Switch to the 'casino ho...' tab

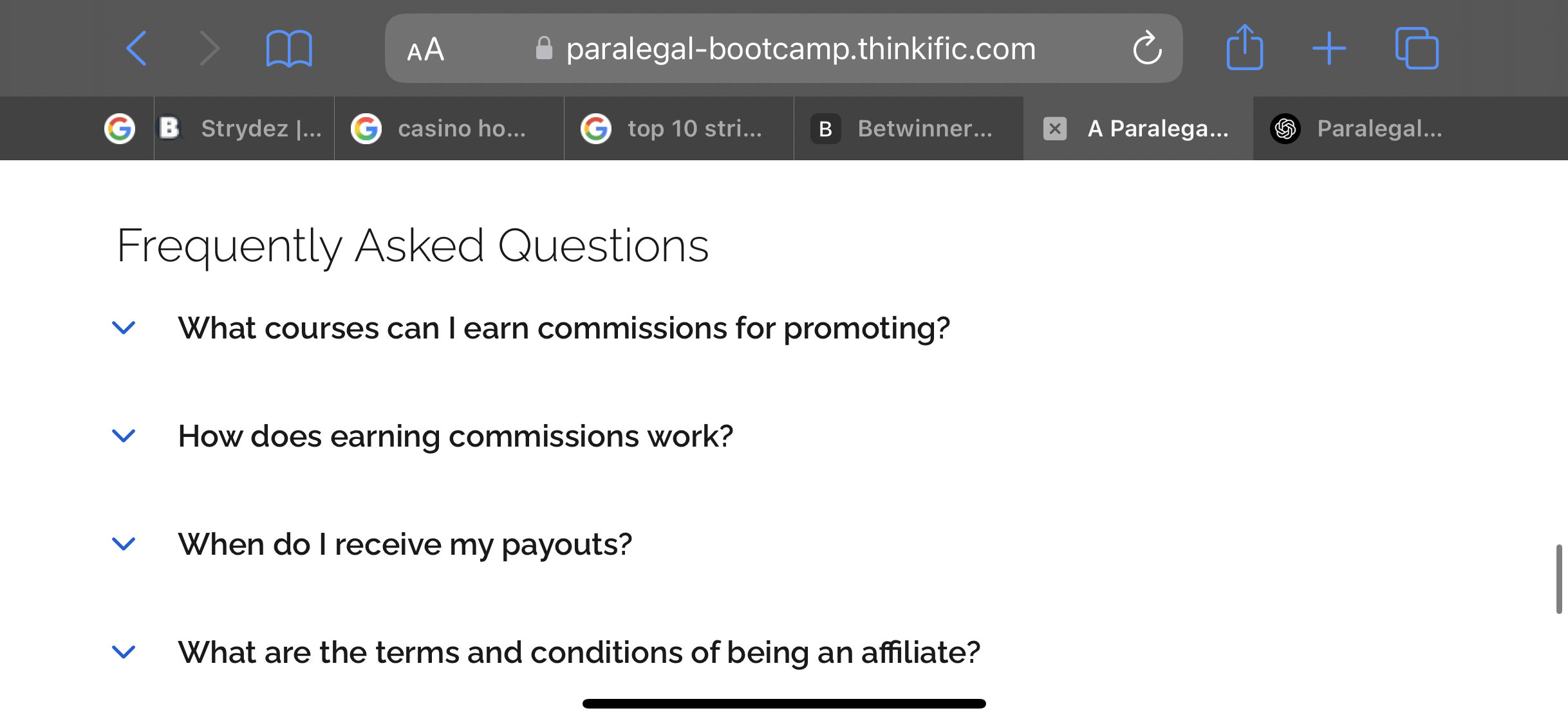pos(449,129)
